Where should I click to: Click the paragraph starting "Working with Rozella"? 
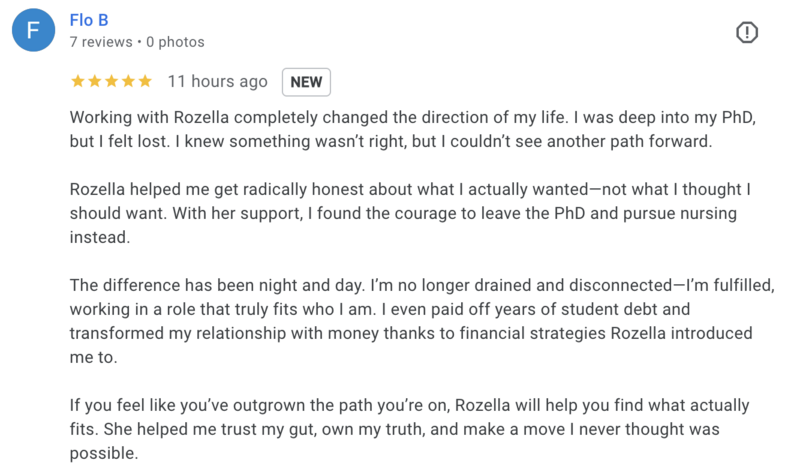[x=413, y=129]
